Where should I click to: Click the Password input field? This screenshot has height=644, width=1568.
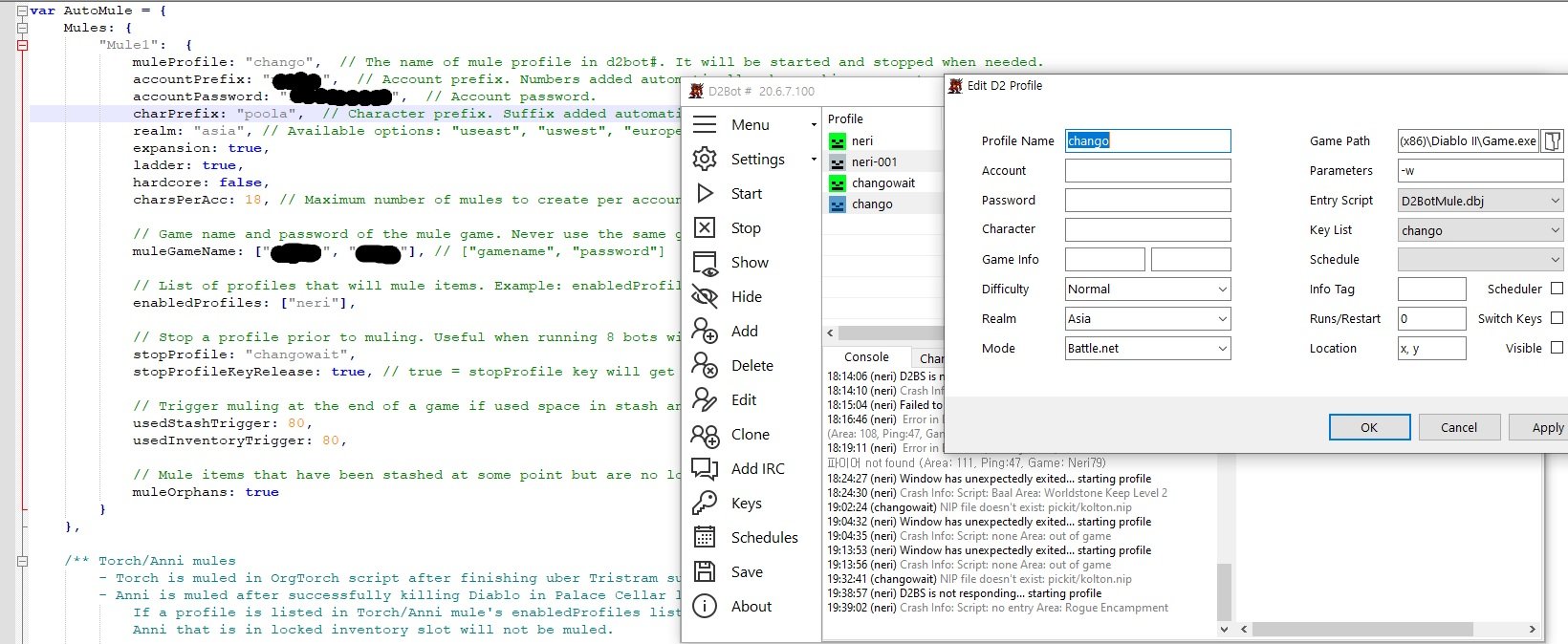point(1147,201)
